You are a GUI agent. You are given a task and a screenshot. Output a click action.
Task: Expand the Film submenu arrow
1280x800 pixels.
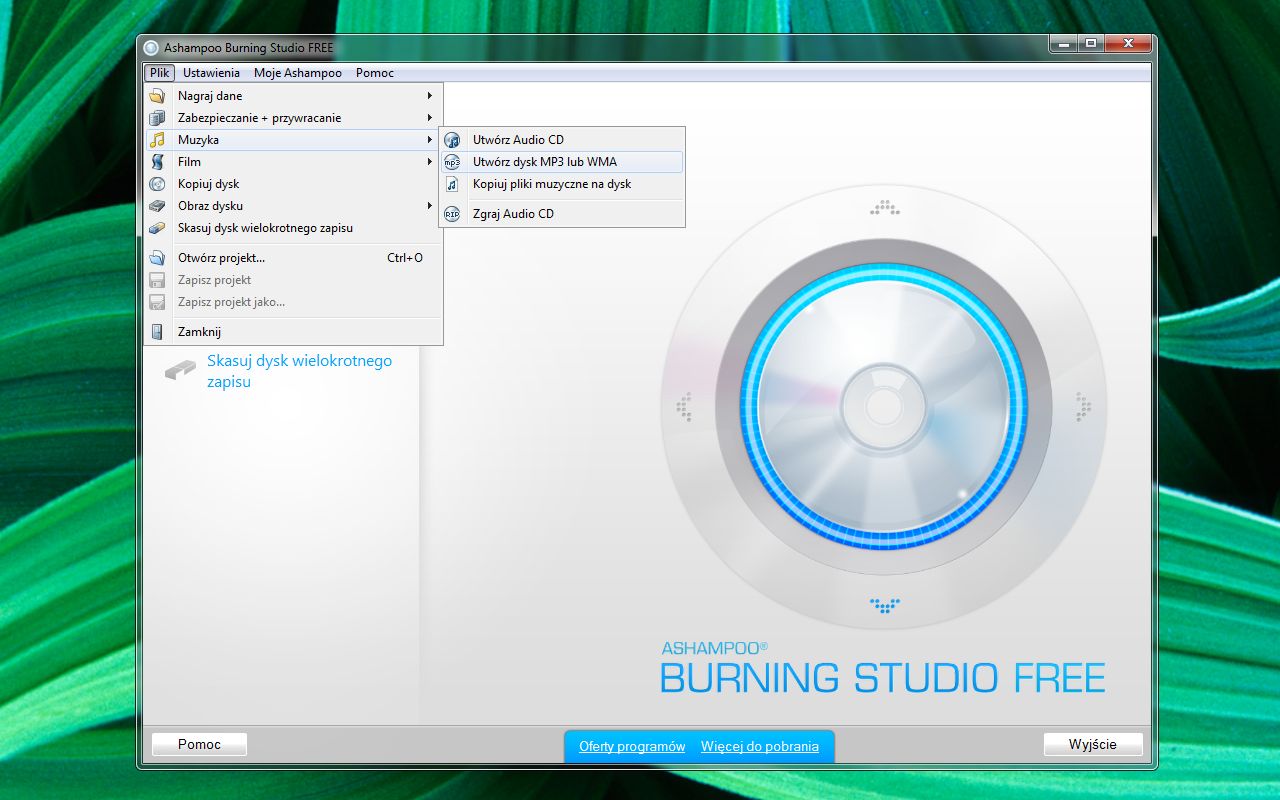[x=430, y=162]
